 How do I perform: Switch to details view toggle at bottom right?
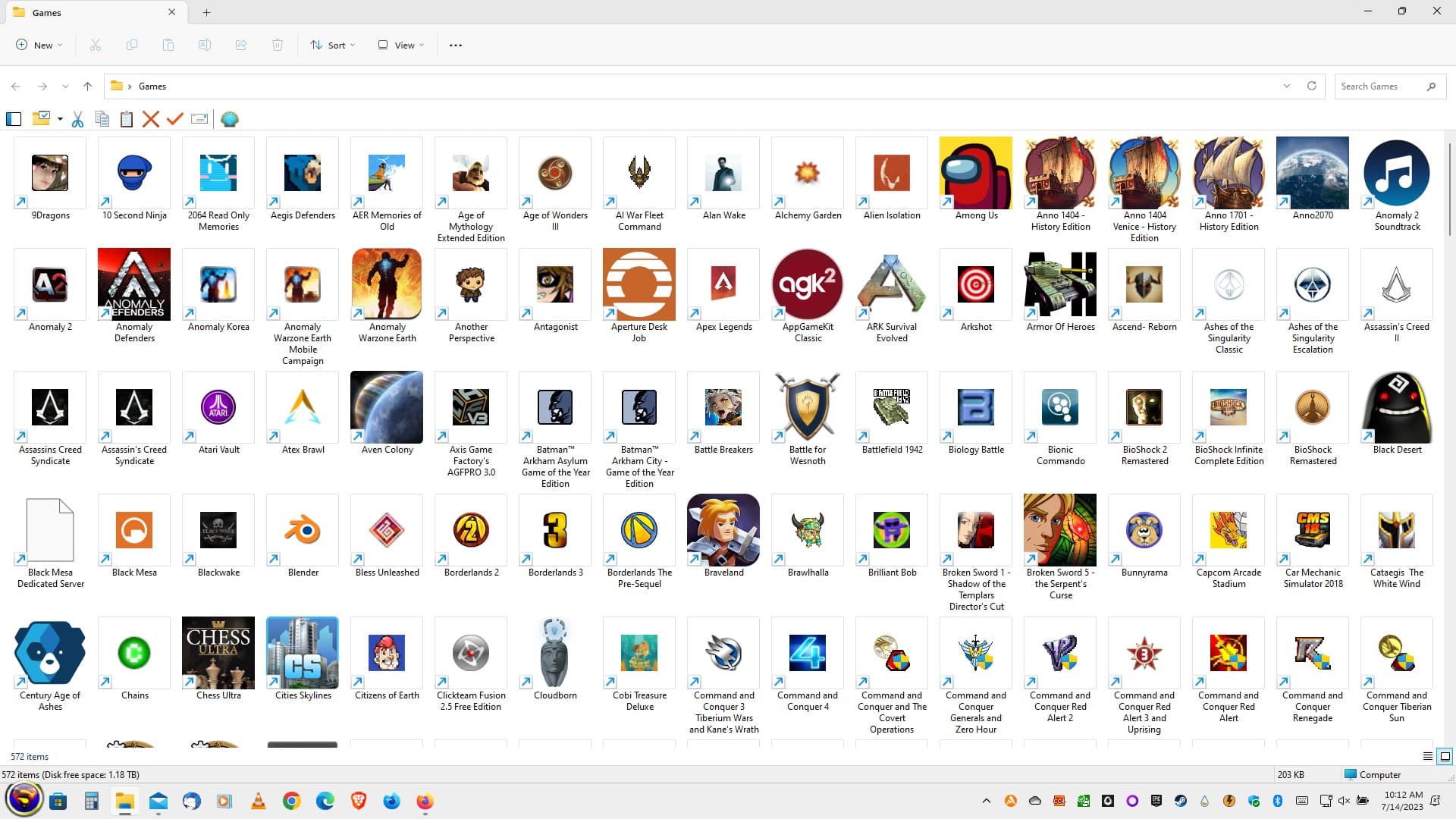[1428, 756]
